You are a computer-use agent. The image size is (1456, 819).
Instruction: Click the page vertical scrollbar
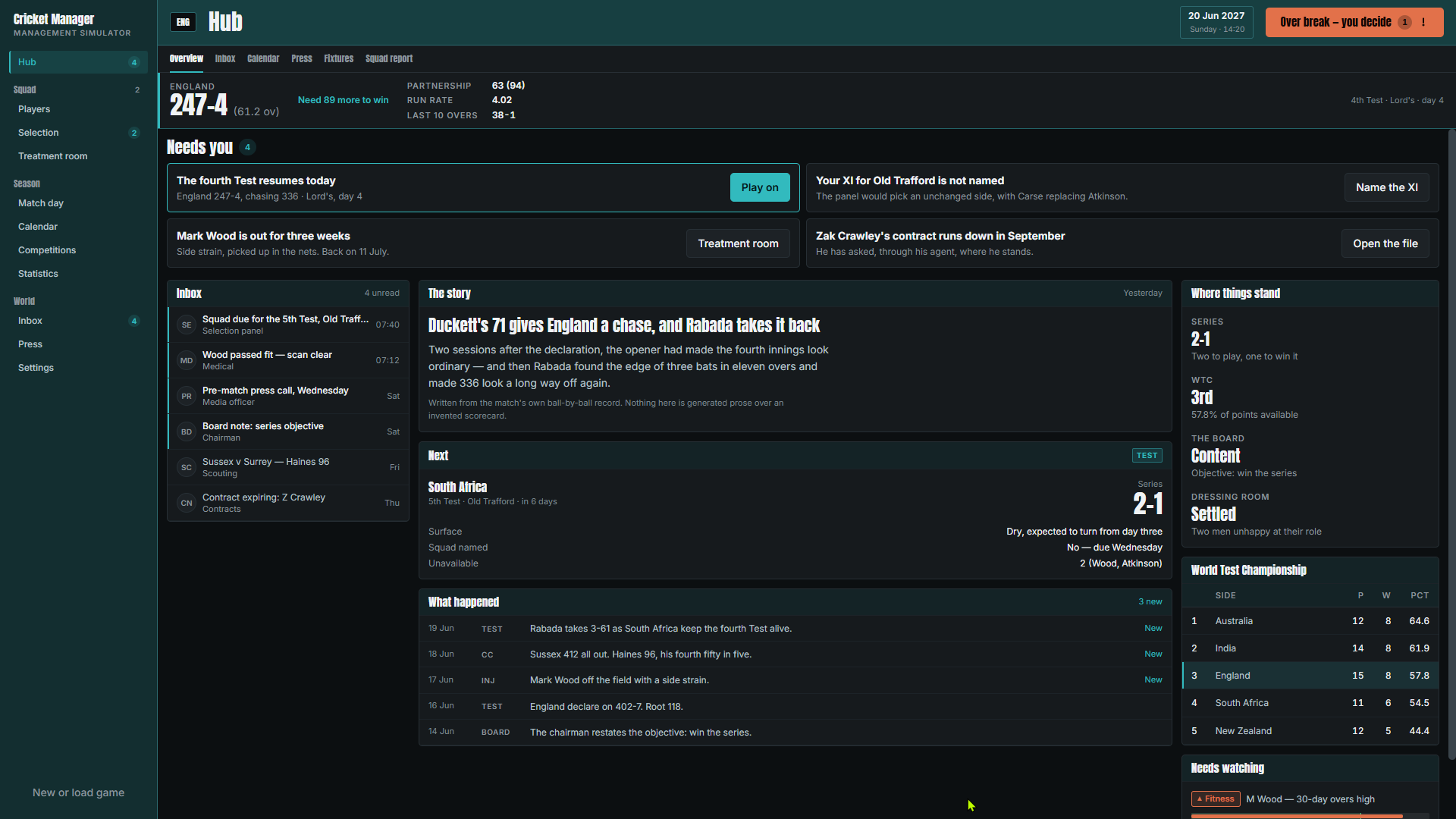[x=1451, y=444]
